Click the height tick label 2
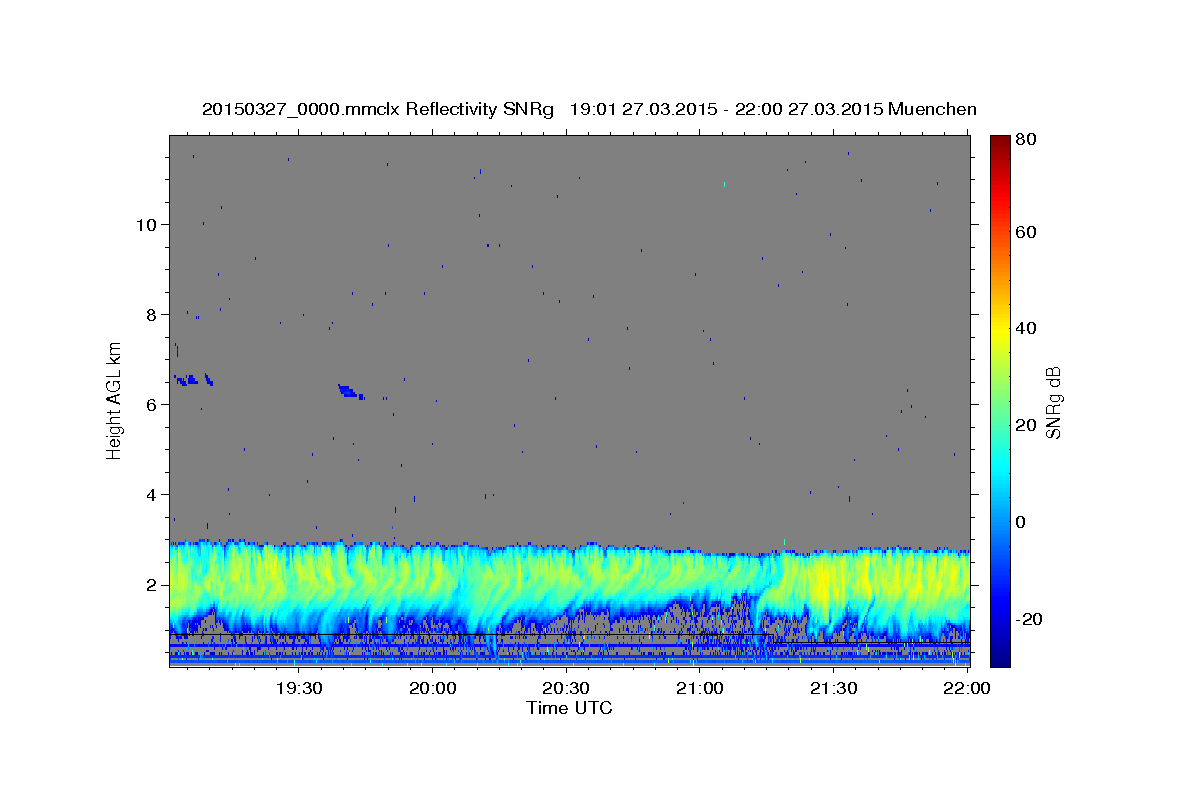 152,585
